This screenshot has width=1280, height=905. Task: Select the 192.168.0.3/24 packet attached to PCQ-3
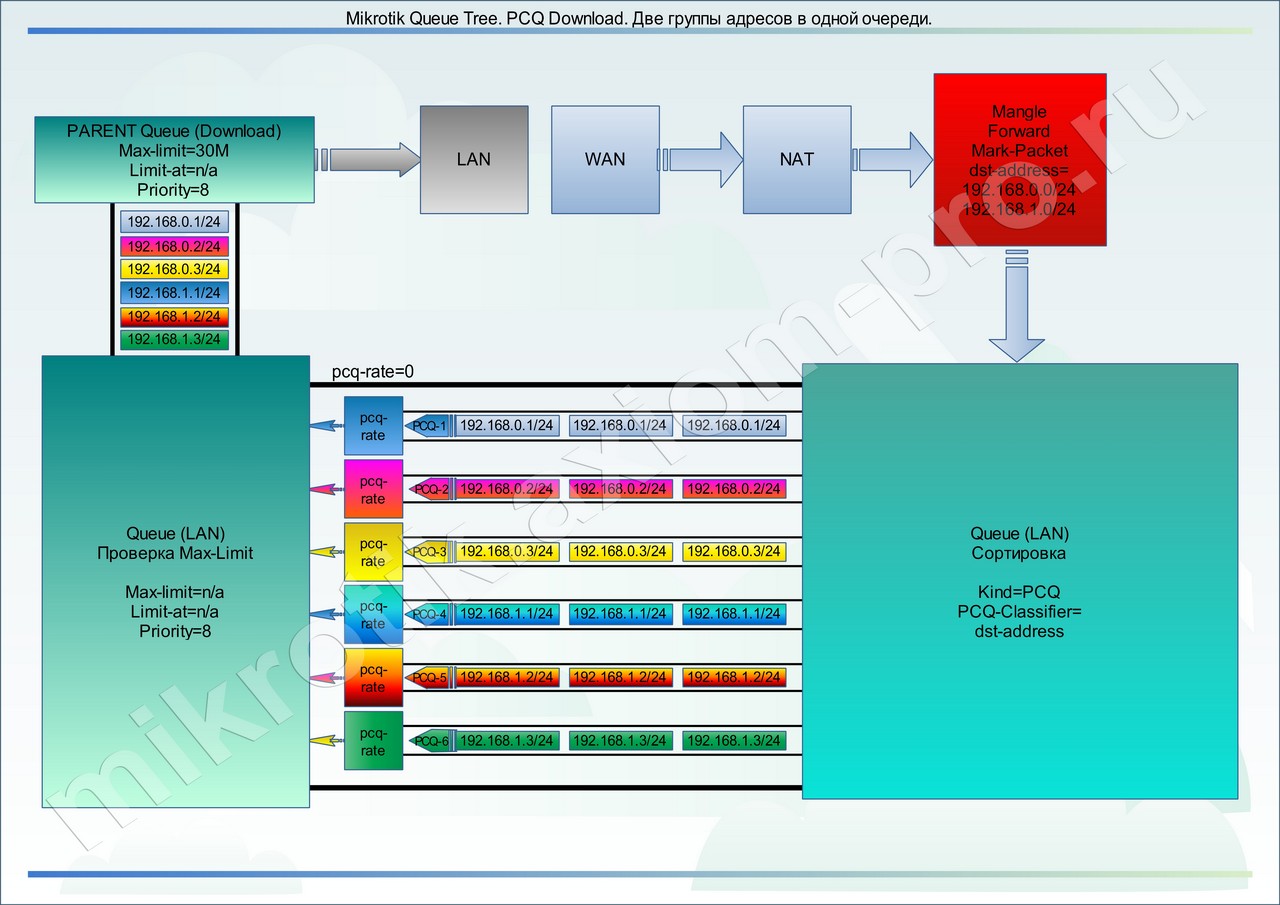506,552
